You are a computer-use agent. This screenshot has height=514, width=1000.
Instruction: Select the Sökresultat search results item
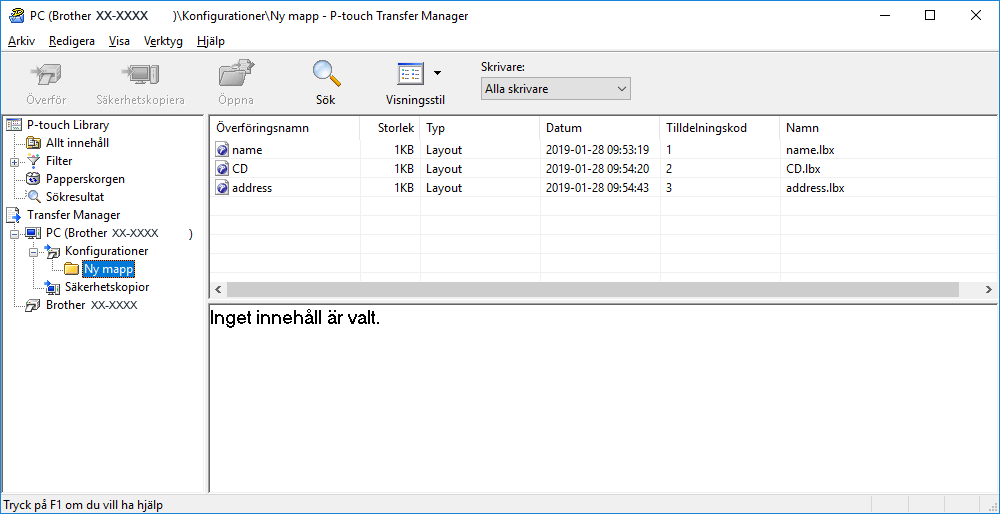(75, 197)
